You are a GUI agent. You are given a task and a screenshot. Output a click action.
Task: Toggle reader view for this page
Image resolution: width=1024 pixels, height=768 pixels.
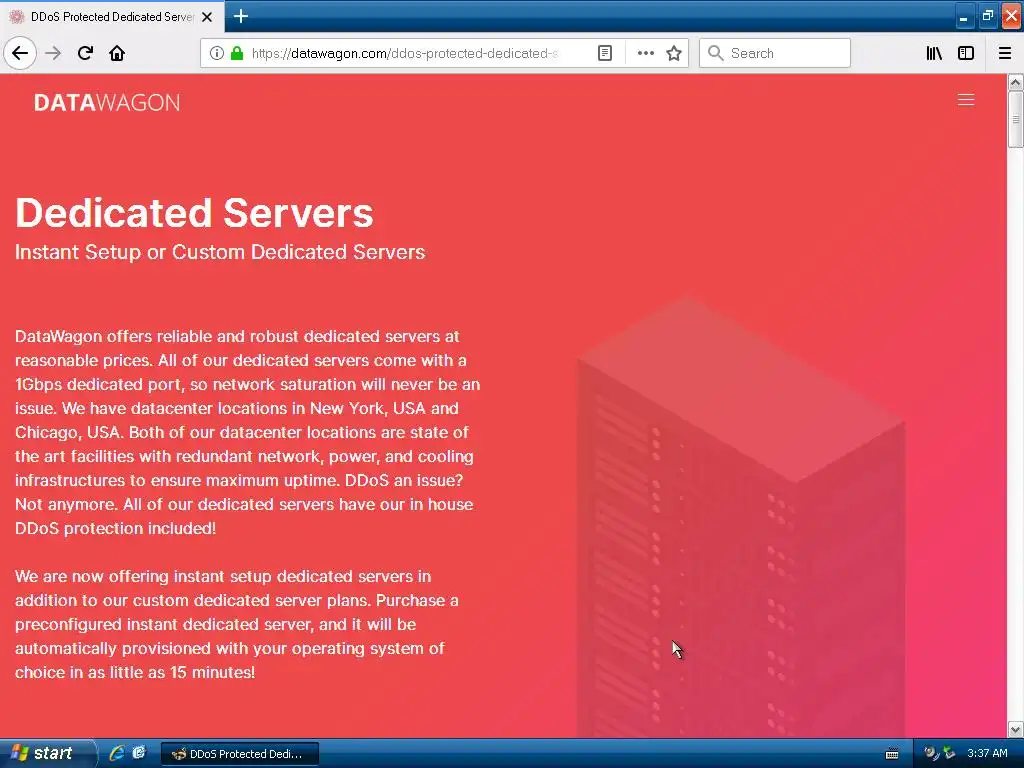605,53
